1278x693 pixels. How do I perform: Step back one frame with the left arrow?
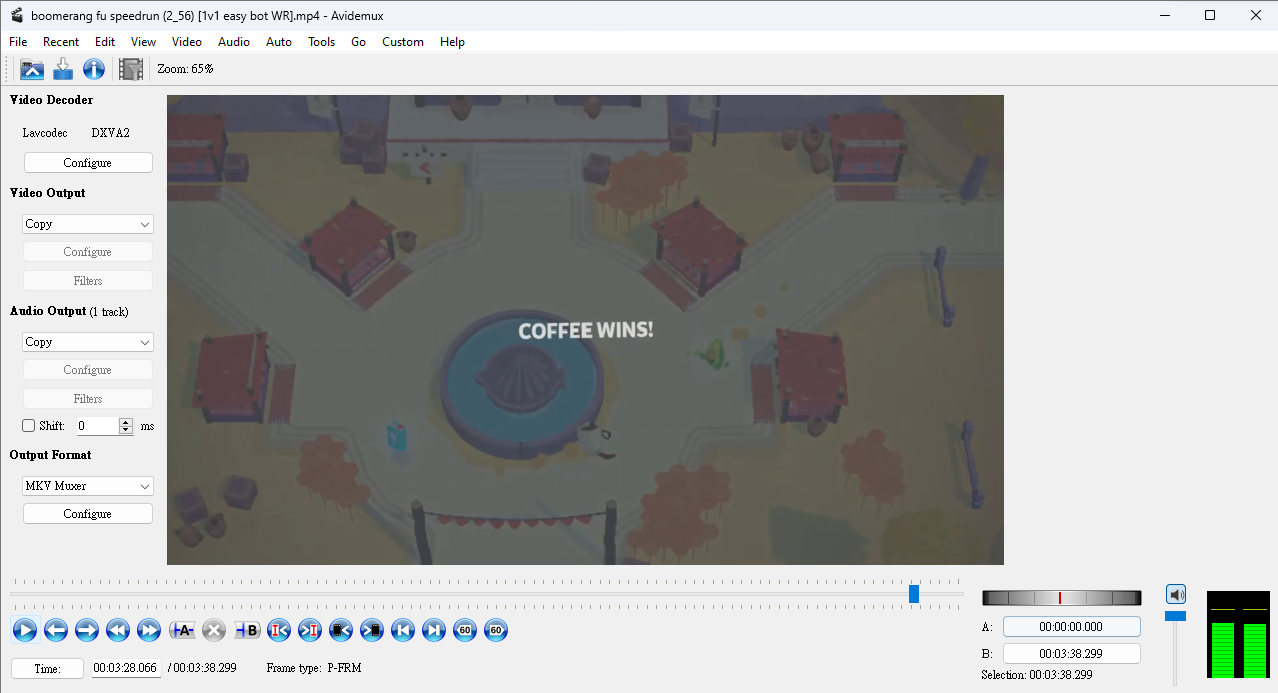point(56,630)
